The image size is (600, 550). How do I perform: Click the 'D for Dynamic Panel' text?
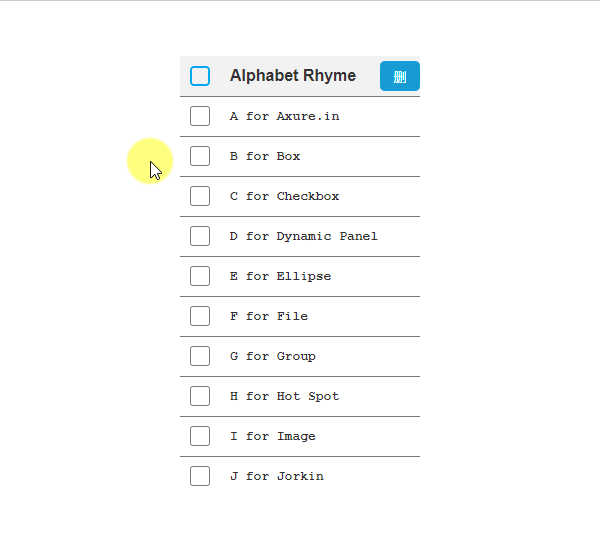click(x=303, y=236)
